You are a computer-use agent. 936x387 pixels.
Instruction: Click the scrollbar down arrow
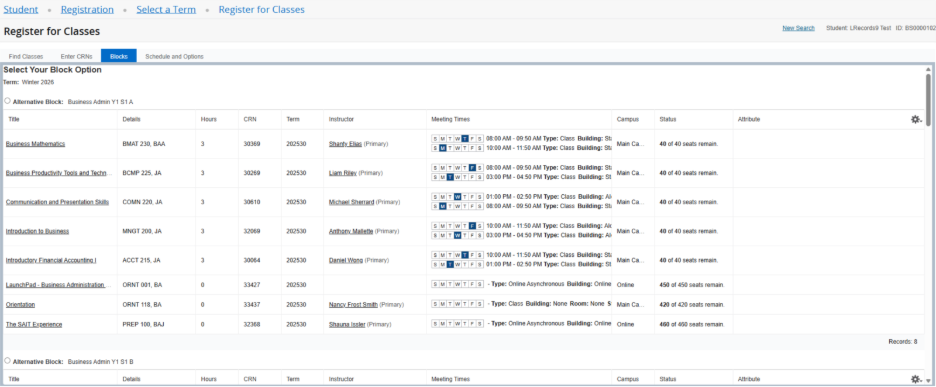click(x=928, y=380)
